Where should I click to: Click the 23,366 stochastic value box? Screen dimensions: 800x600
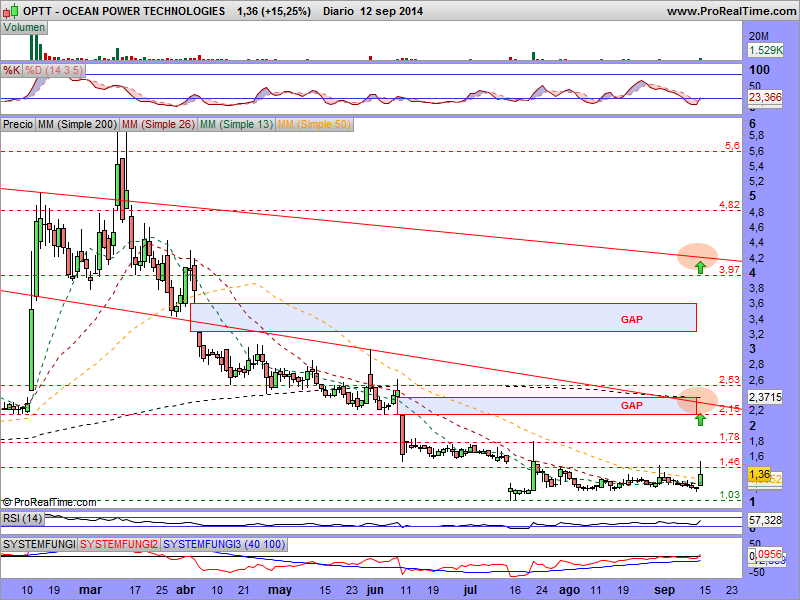(x=765, y=97)
